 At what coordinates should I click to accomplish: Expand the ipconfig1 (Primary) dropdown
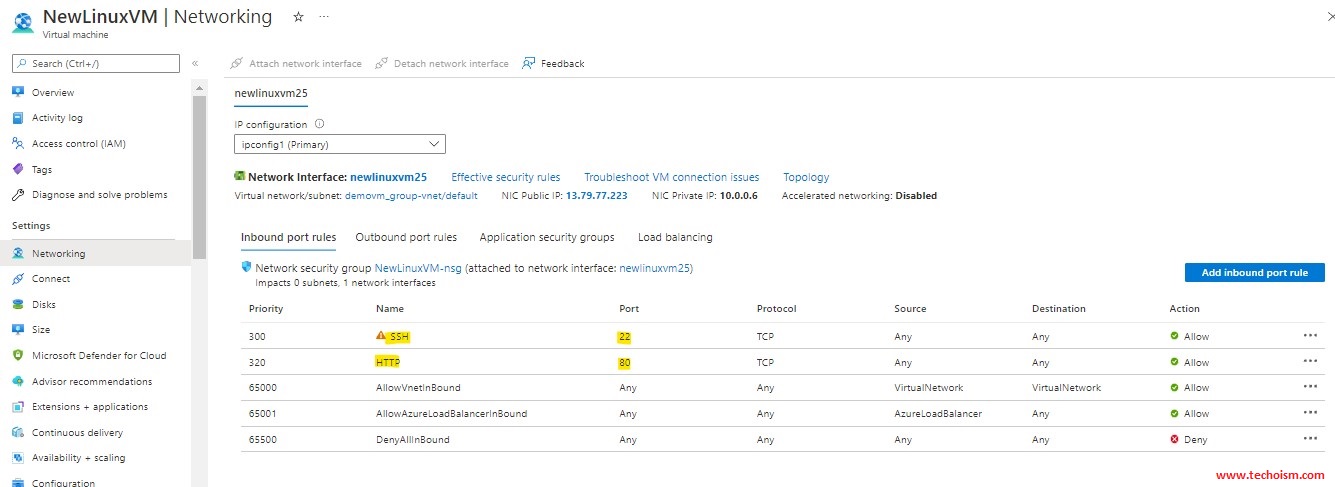tap(339, 144)
